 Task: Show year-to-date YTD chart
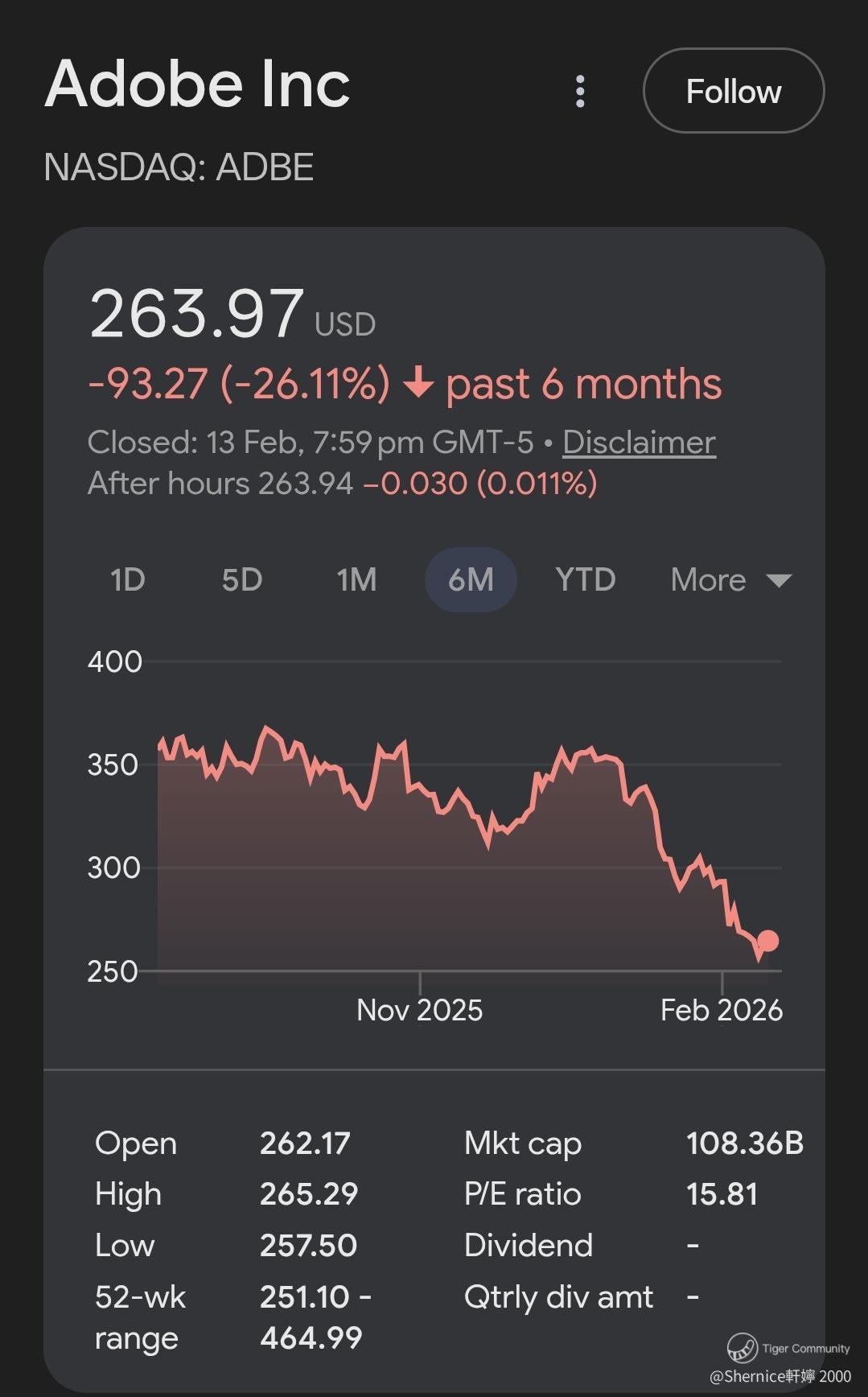coord(586,579)
